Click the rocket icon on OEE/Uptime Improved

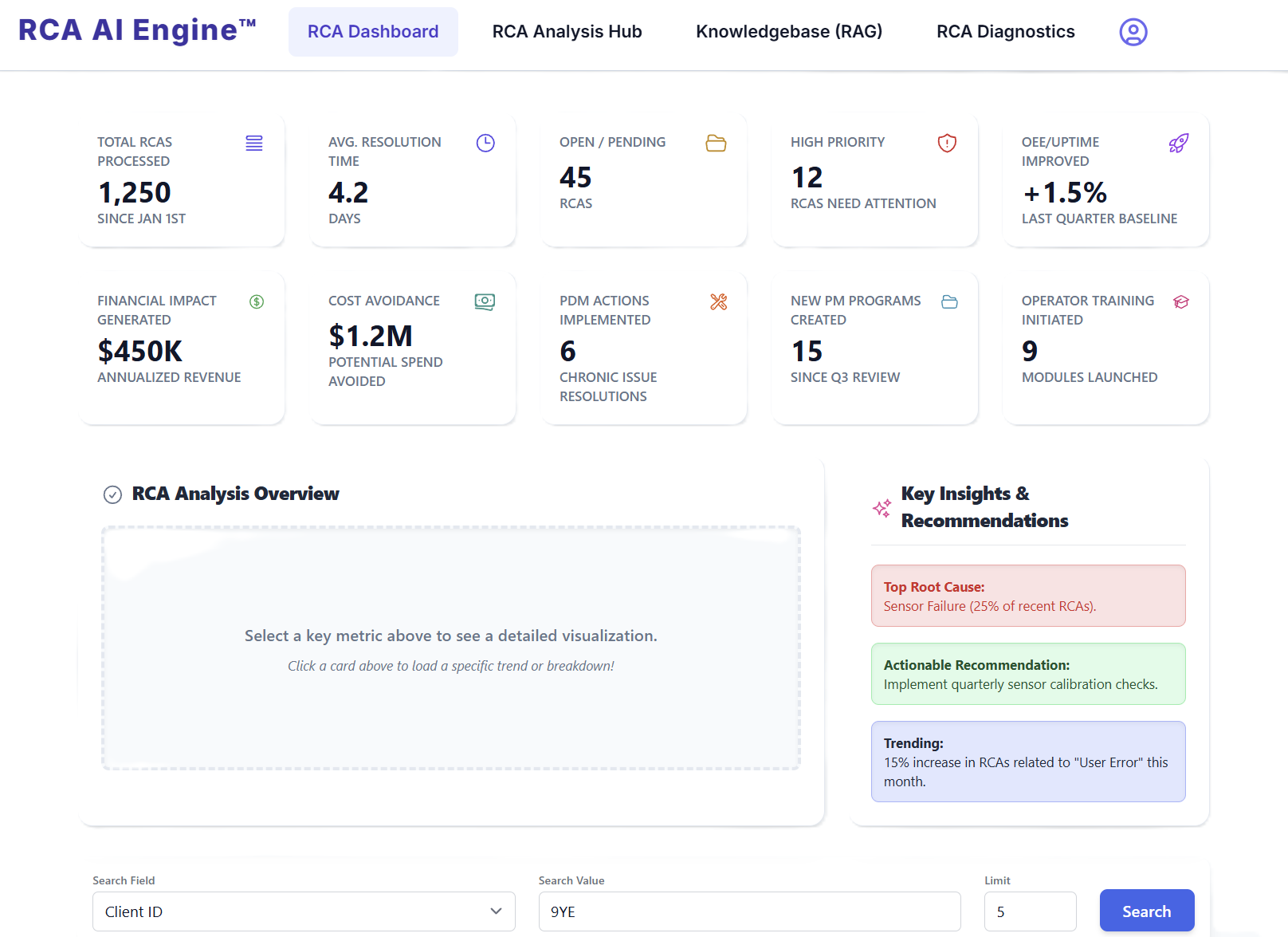pos(1179,144)
